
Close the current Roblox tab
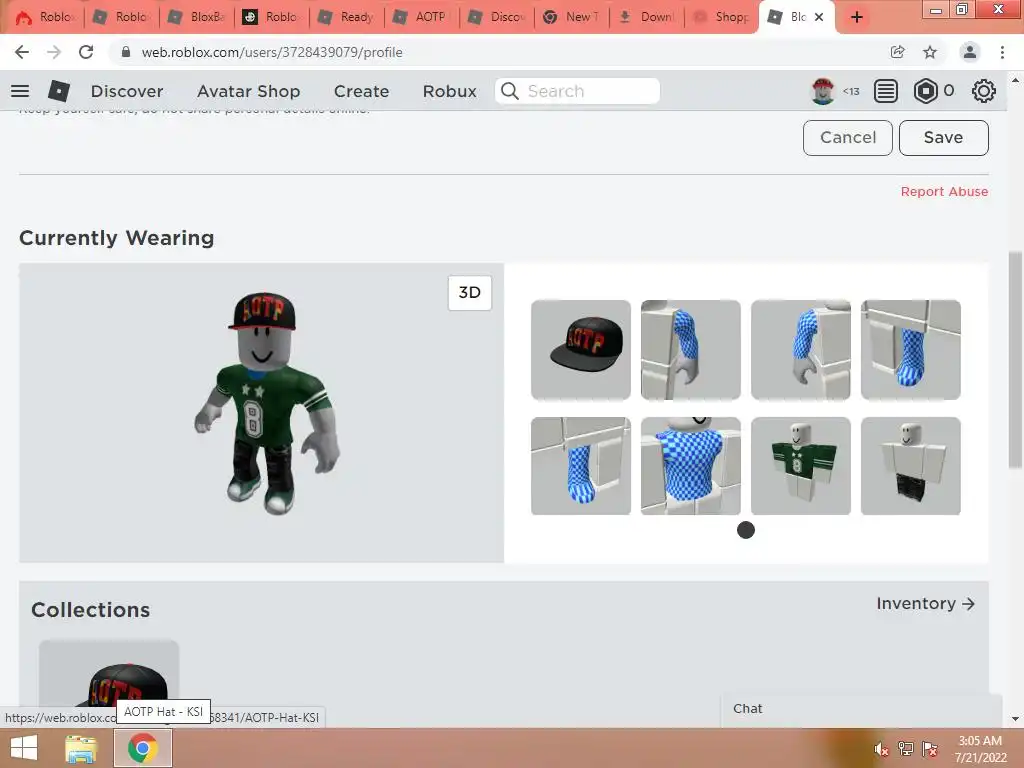pyautogui.click(x=819, y=17)
